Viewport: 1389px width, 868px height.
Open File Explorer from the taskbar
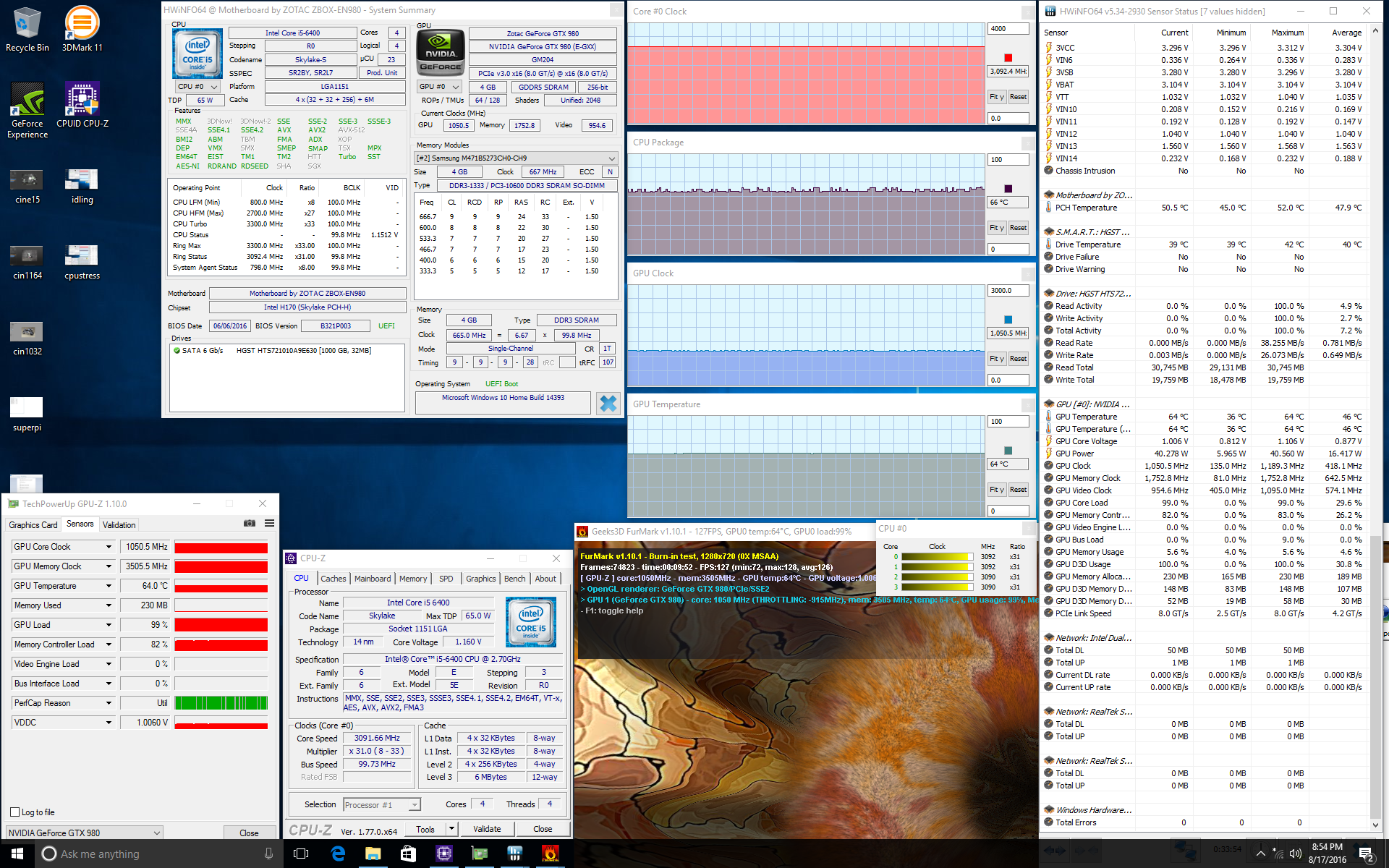tap(373, 854)
